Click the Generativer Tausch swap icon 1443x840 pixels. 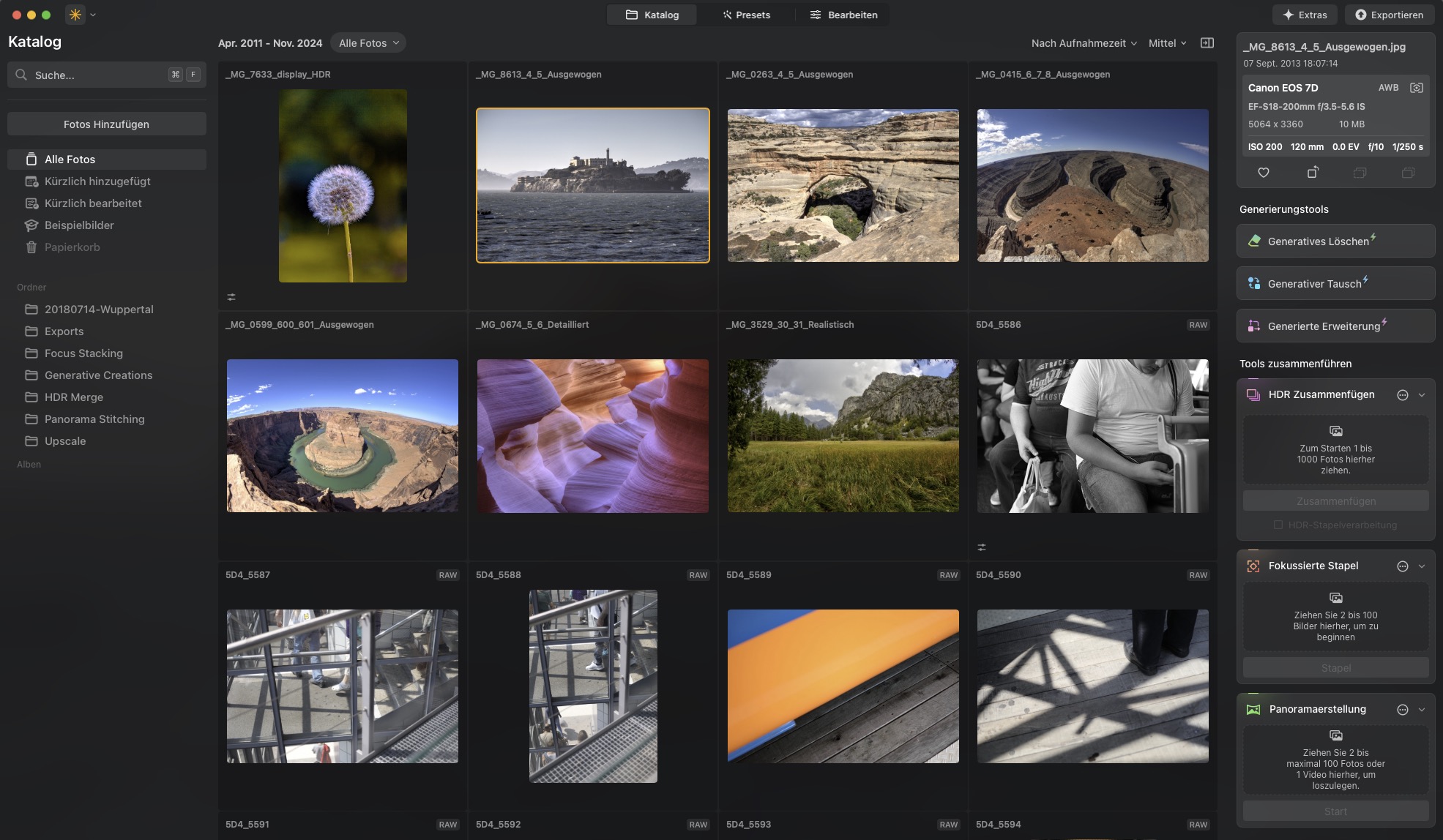(x=1254, y=283)
